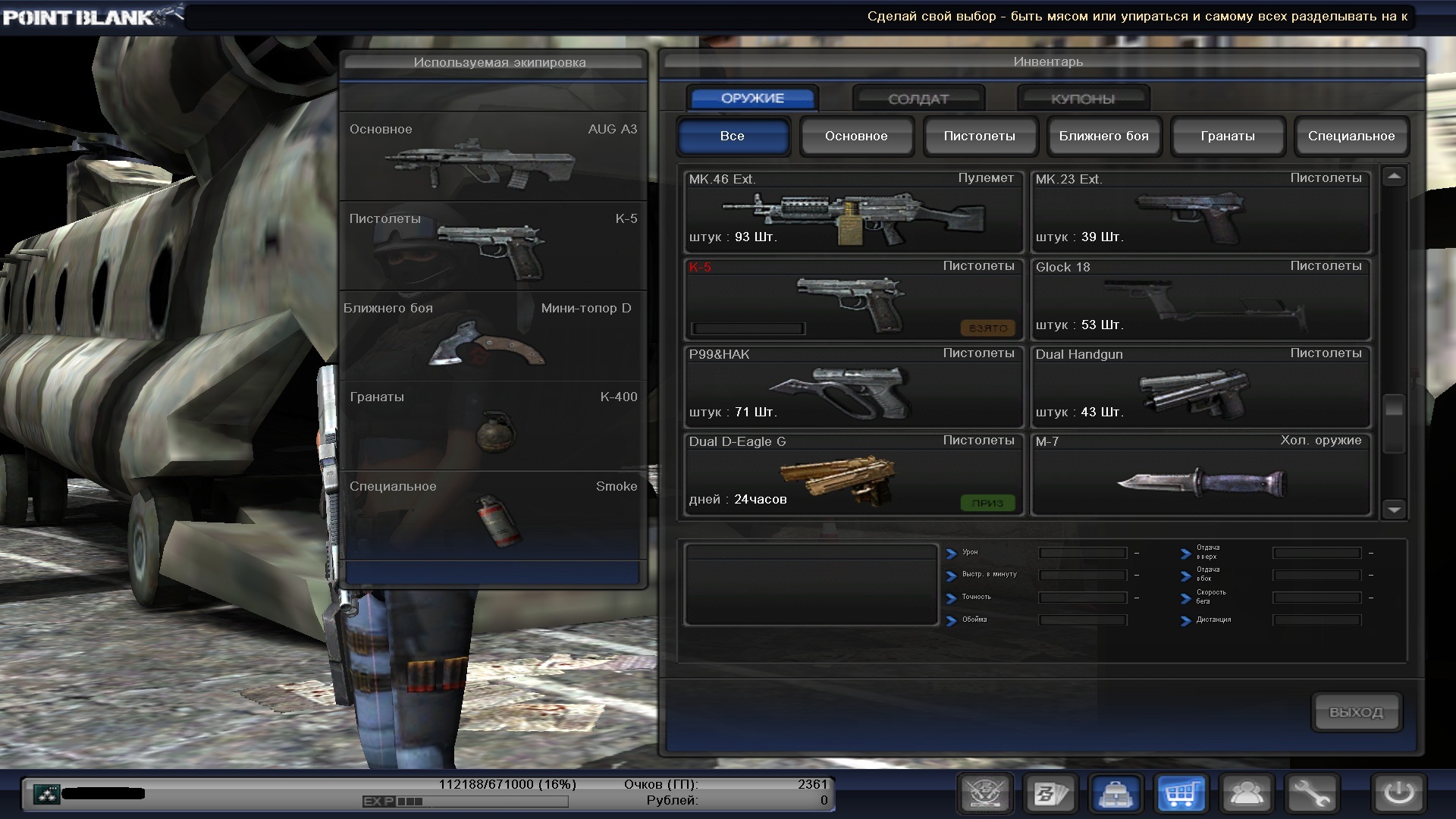The height and width of the screenshot is (819, 1456).
Task: Open the PB cards missions icon
Action: click(x=1051, y=794)
